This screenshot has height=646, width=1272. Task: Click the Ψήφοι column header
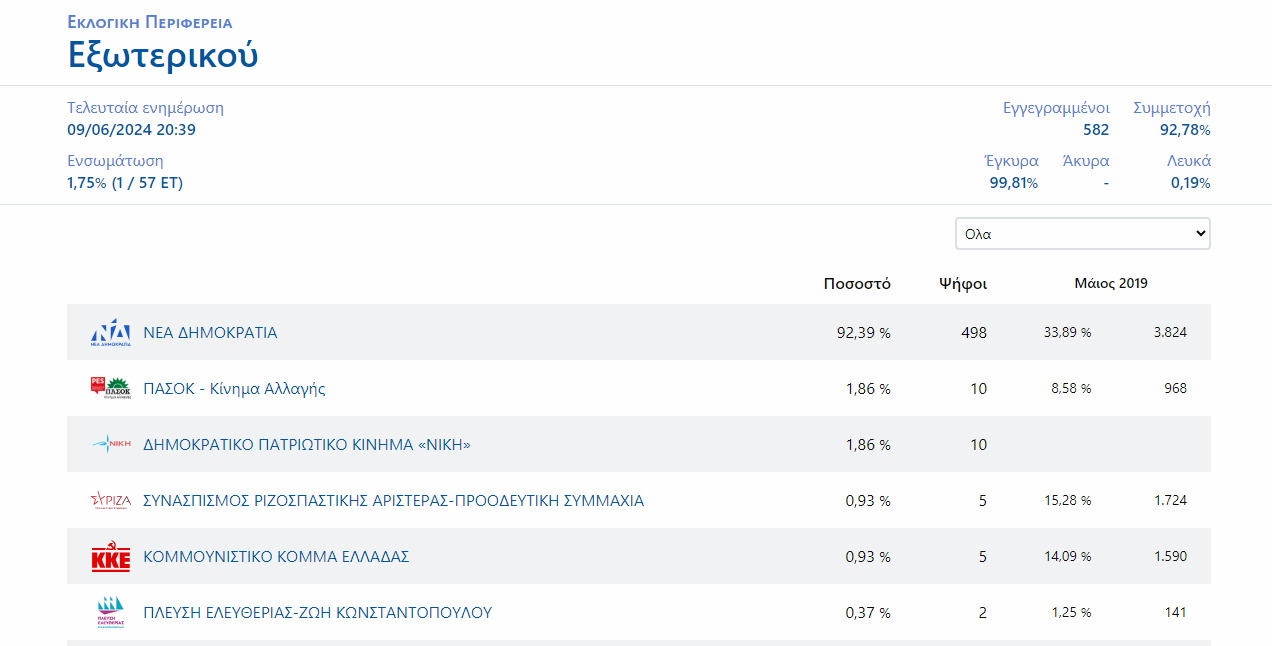click(x=963, y=284)
